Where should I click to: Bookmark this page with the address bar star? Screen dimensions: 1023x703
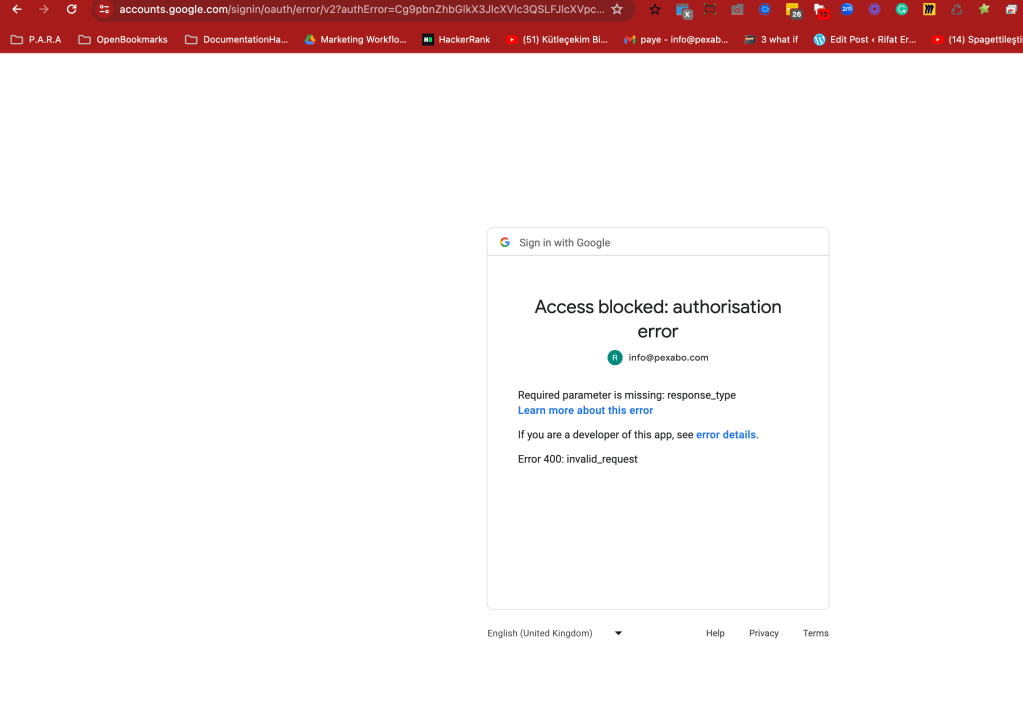(x=617, y=9)
